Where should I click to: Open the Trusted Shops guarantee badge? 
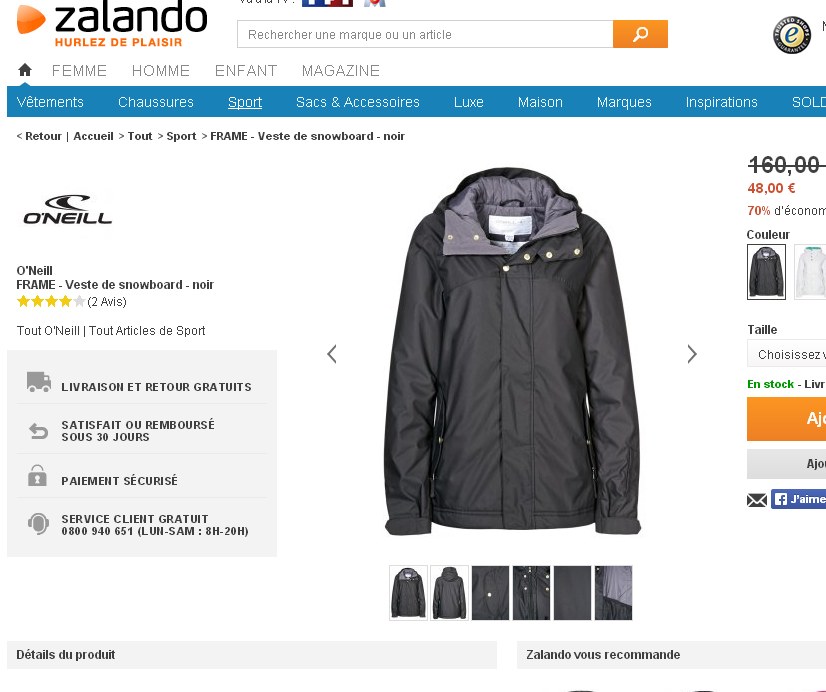792,35
